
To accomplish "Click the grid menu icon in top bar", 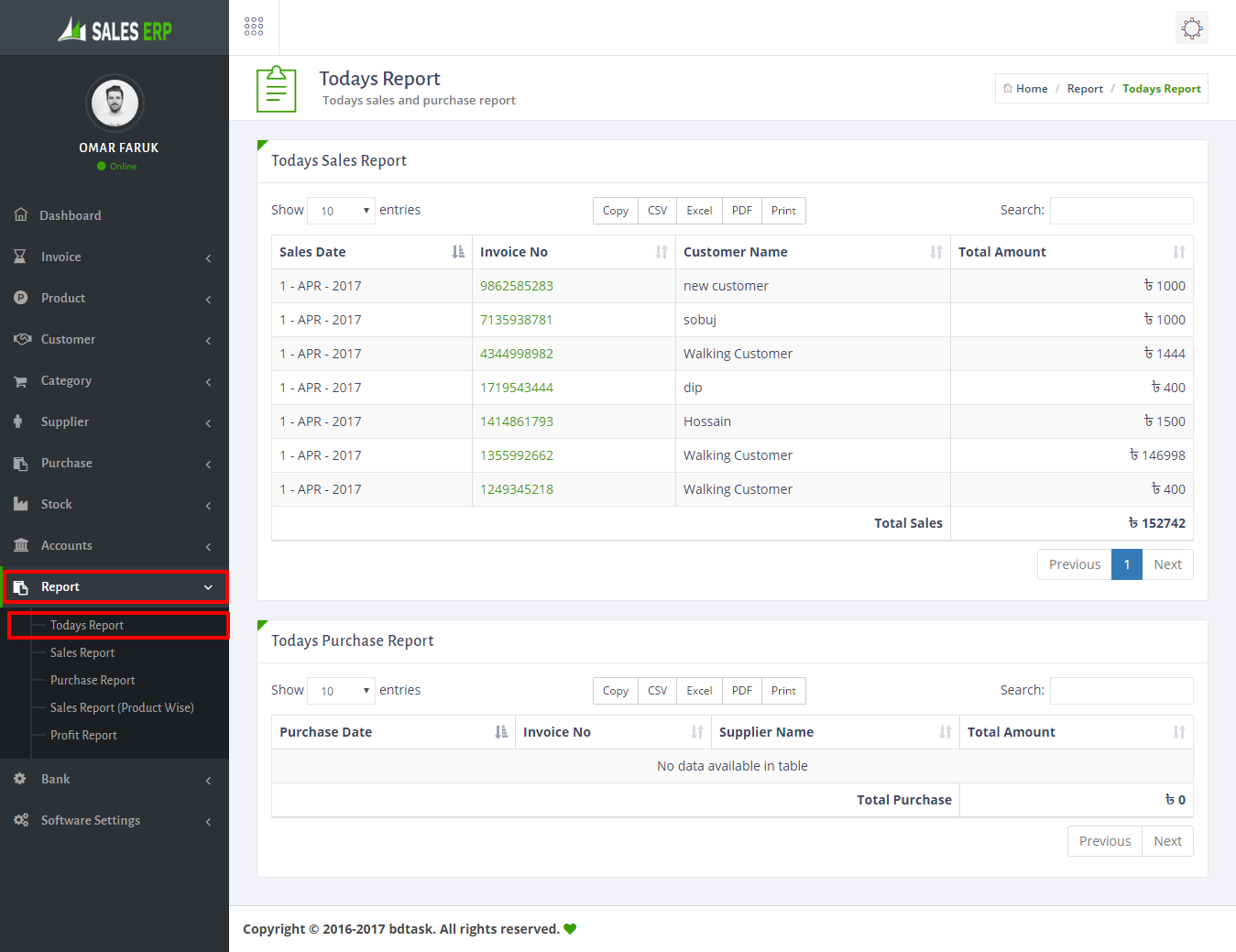I will [254, 27].
